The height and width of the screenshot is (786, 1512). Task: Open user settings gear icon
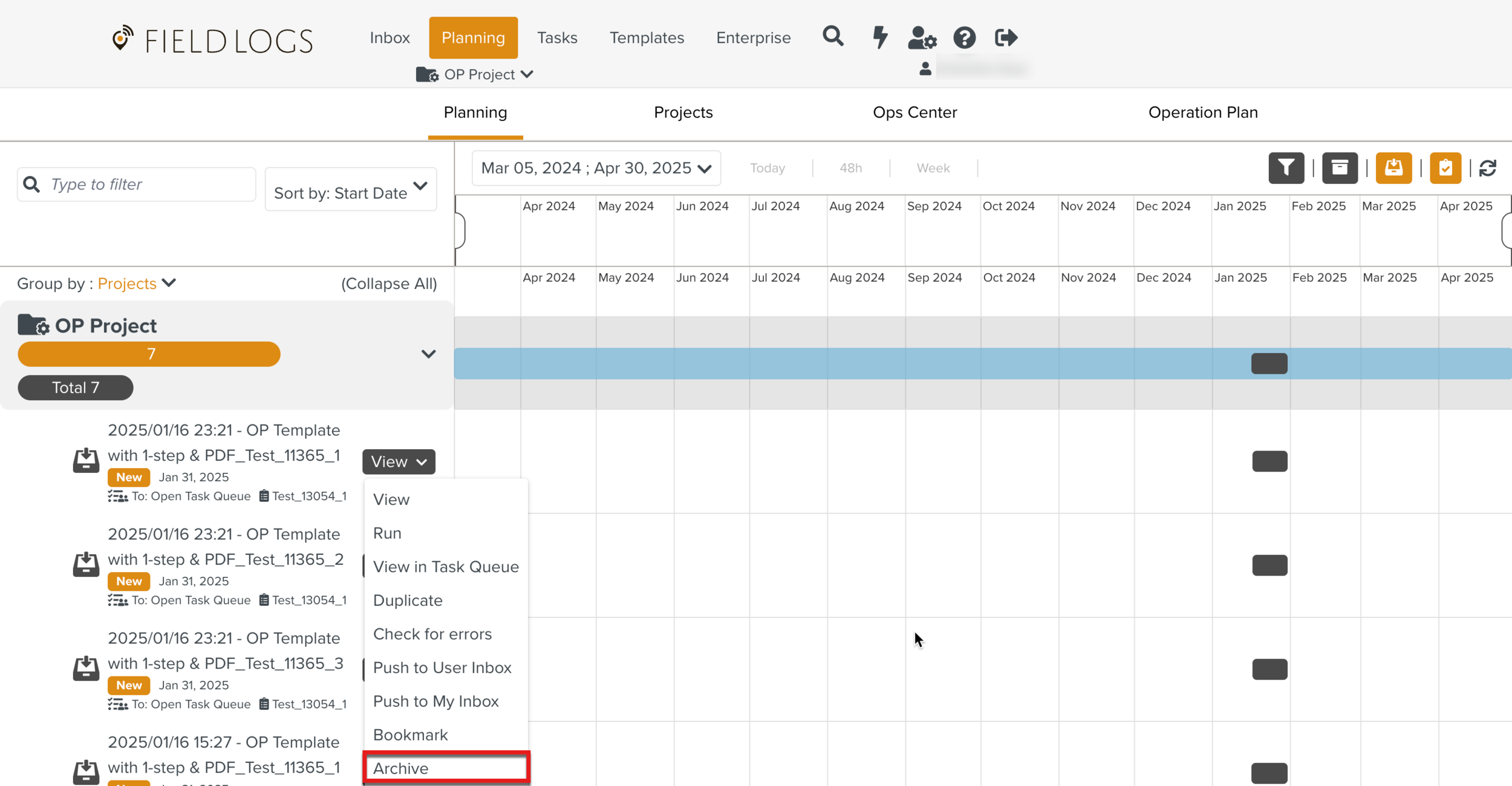point(922,37)
